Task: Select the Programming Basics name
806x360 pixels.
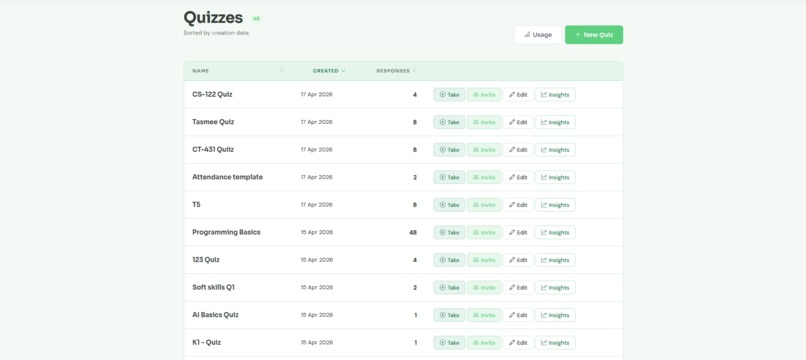Action: click(x=226, y=232)
